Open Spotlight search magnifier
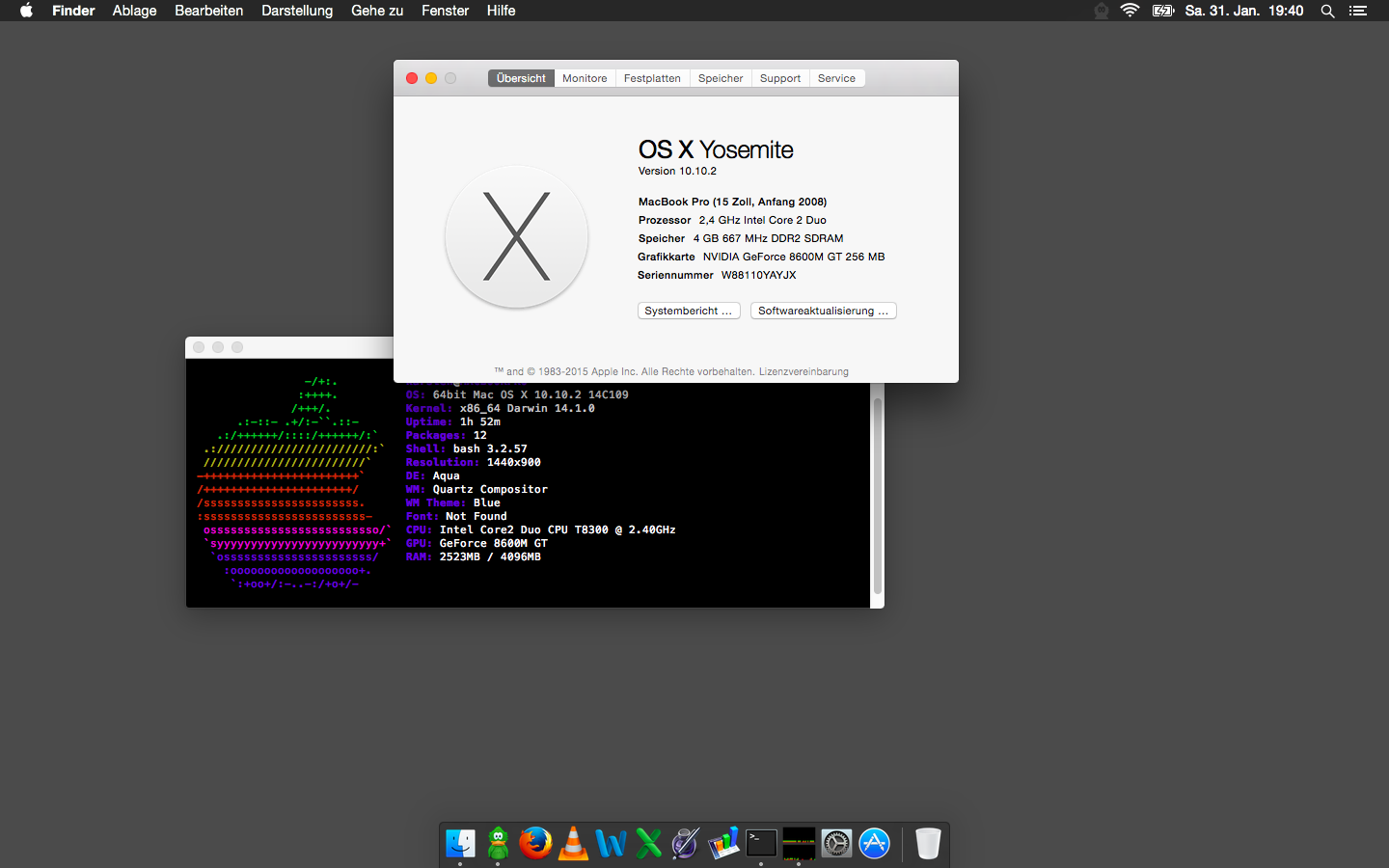The width and height of the screenshot is (1389, 868). (1327, 11)
